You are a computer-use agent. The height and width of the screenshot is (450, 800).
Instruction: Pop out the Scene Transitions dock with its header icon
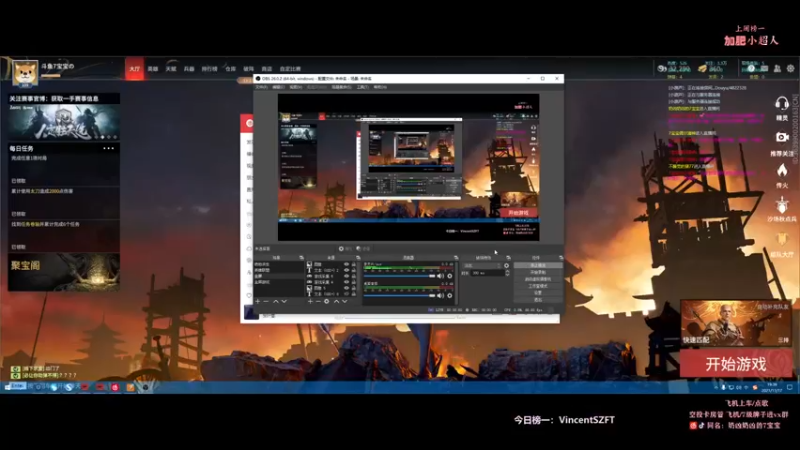pos(509,258)
